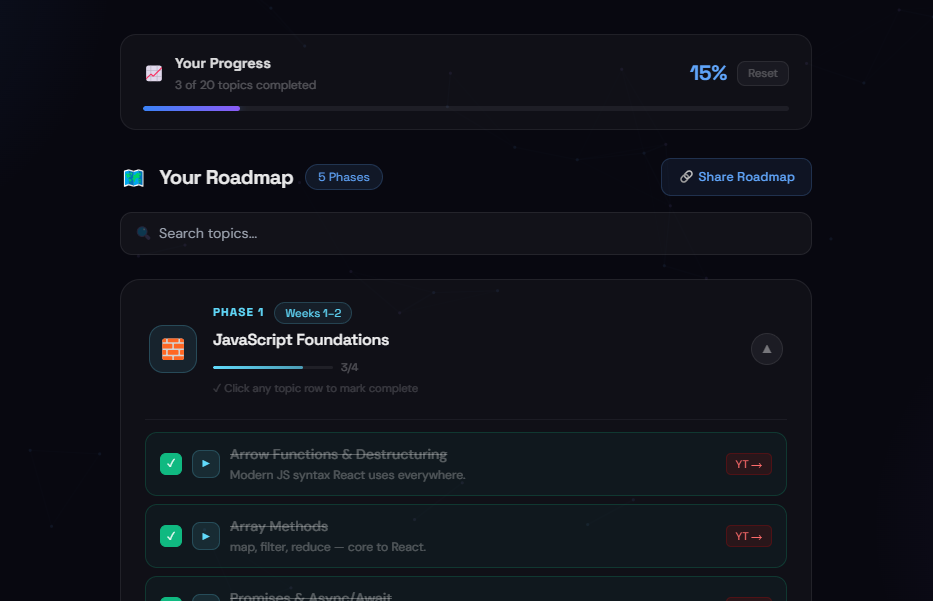Screen dimensions: 933x601
Task: Click '3 of 20 topics completed' text
Action: coord(245,85)
